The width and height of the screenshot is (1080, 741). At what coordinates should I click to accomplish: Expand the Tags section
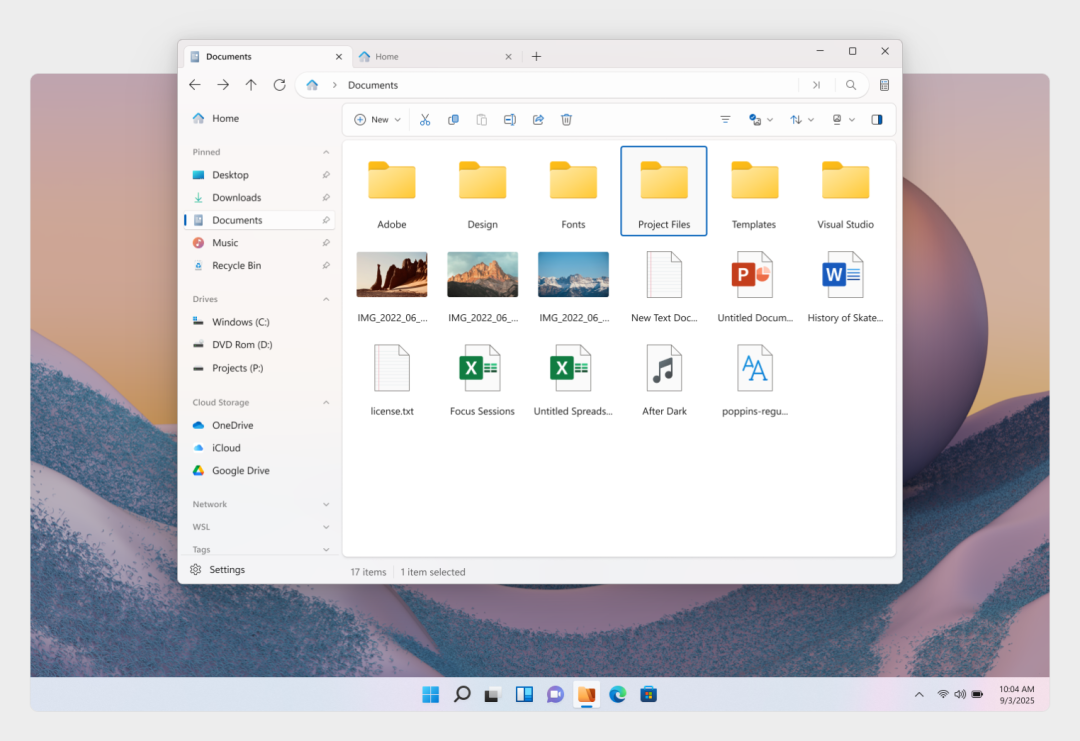(x=326, y=550)
